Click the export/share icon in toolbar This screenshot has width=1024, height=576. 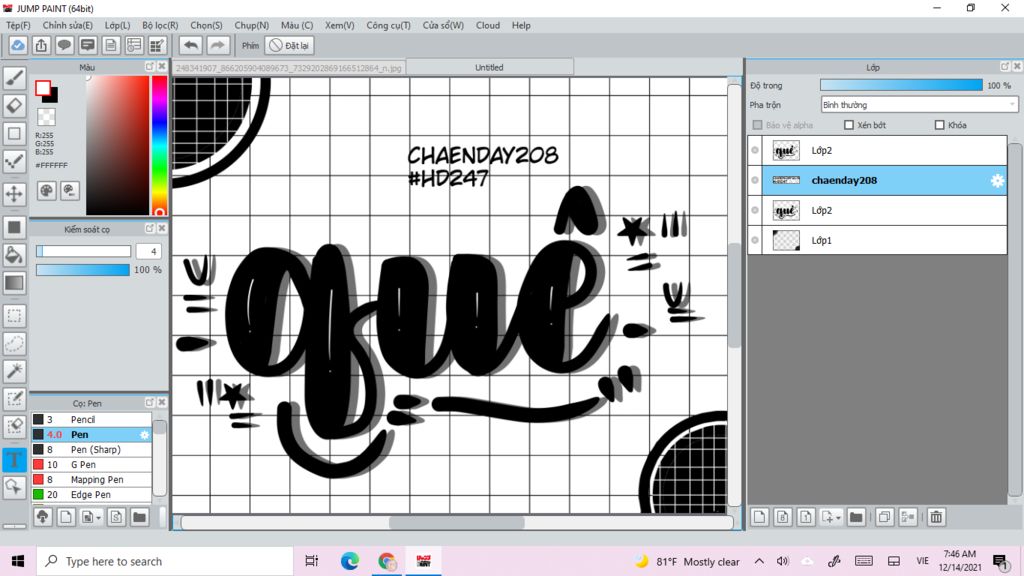(41, 45)
